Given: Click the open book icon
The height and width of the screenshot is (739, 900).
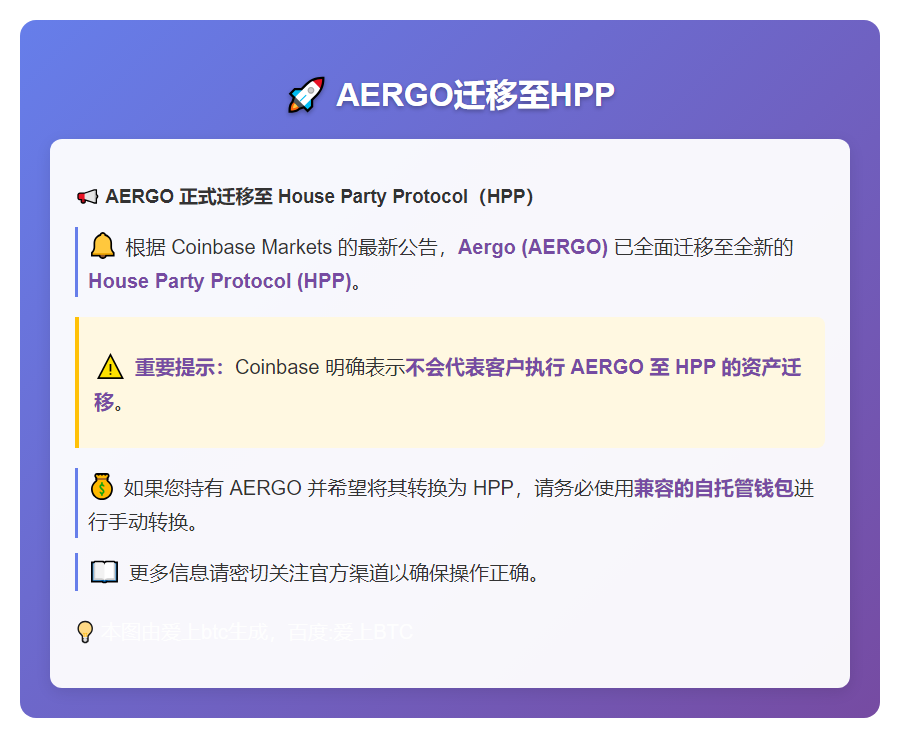Looking at the screenshot, I should click(x=103, y=572).
